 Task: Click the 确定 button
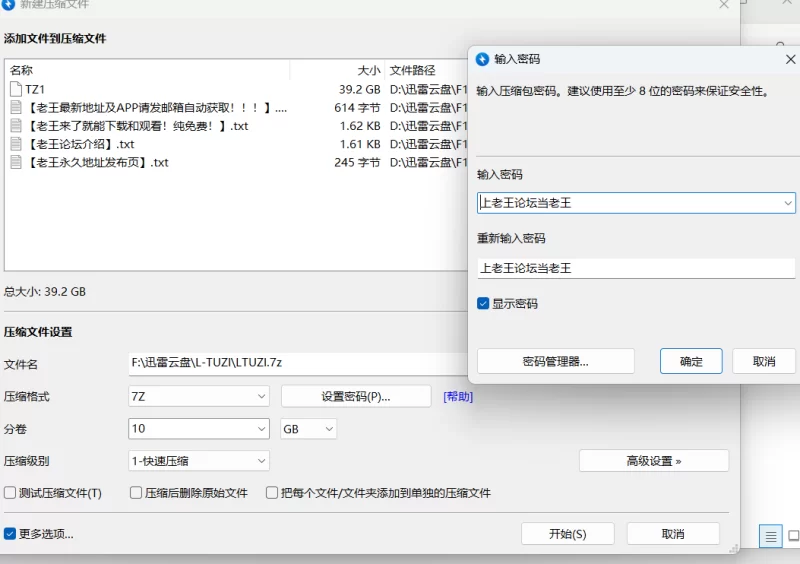click(x=691, y=361)
